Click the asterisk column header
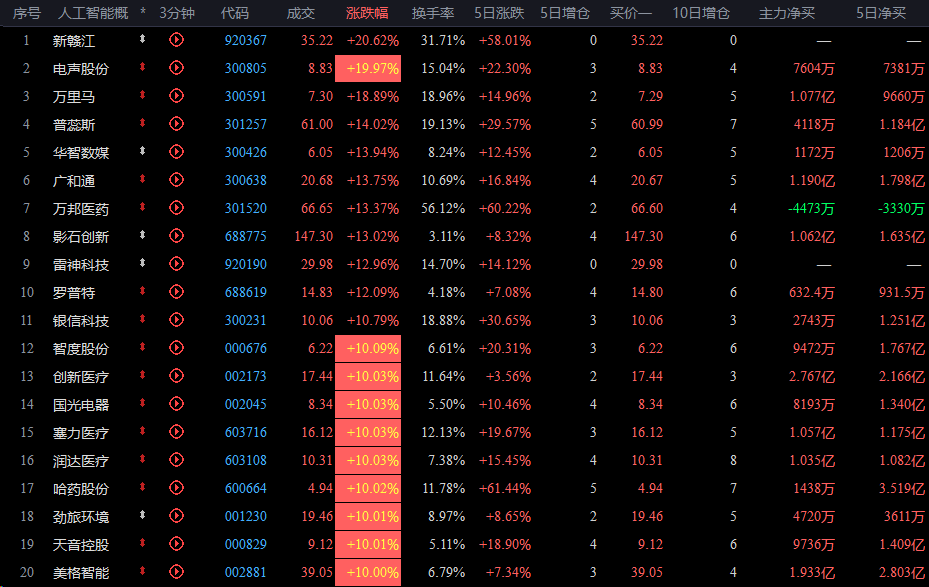This screenshot has width=929, height=587. pyautogui.click(x=143, y=13)
